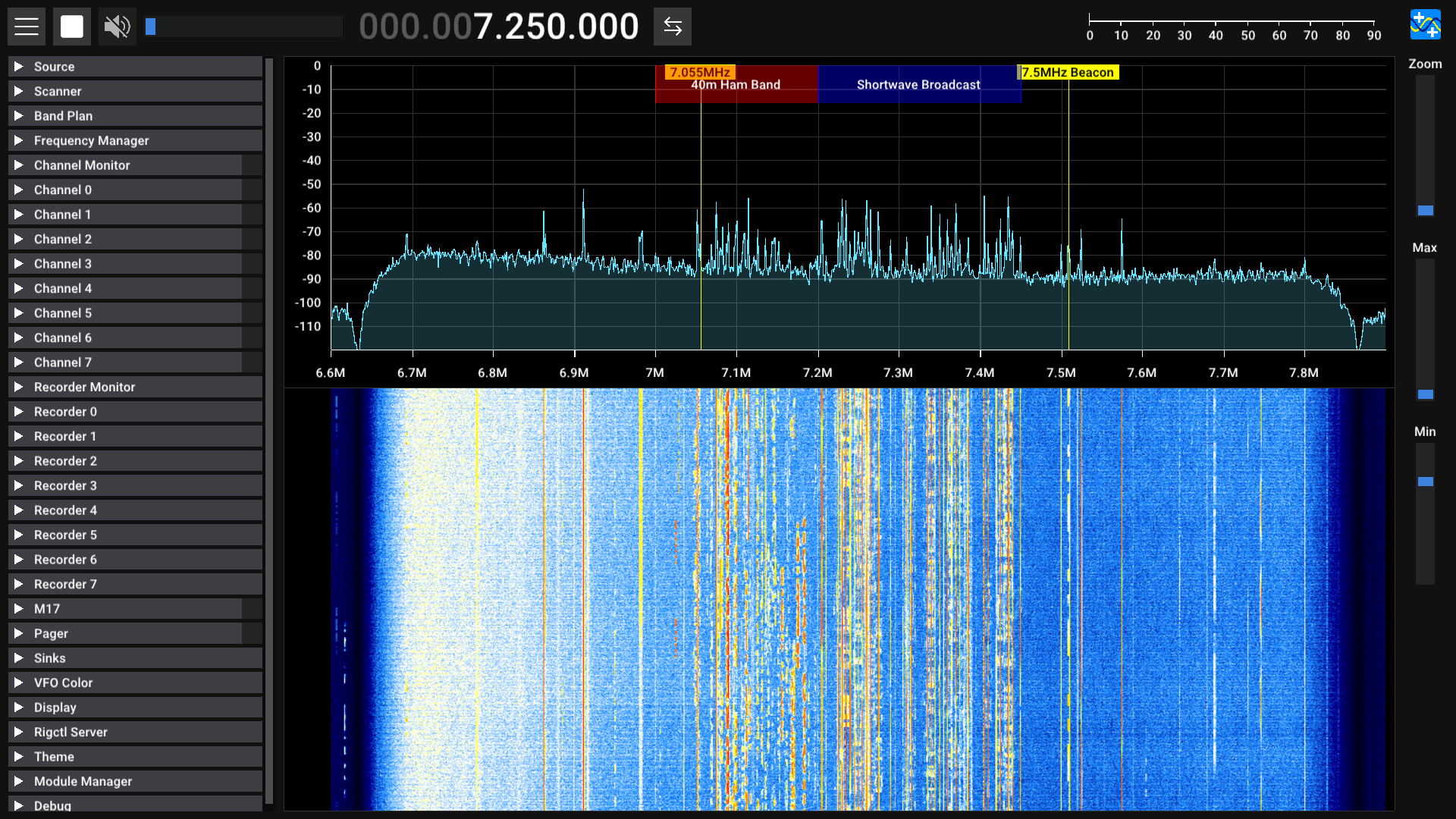Click the tuning mode swap arrows icon
The width and height of the screenshot is (1456, 819).
click(672, 27)
